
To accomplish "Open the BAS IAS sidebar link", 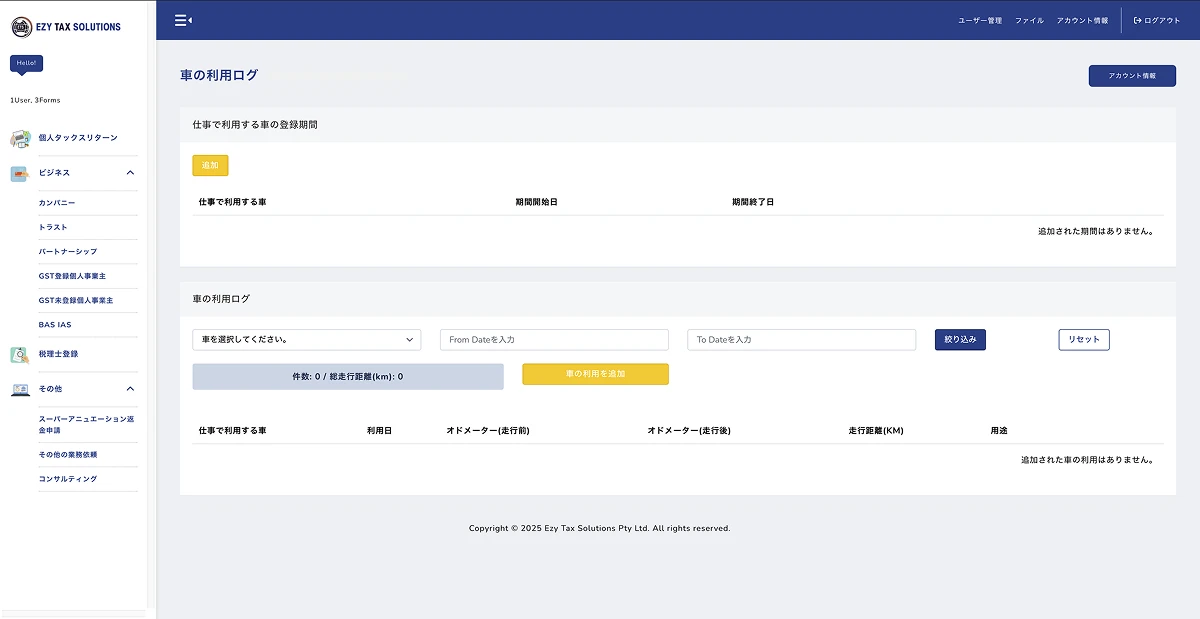I will point(55,325).
